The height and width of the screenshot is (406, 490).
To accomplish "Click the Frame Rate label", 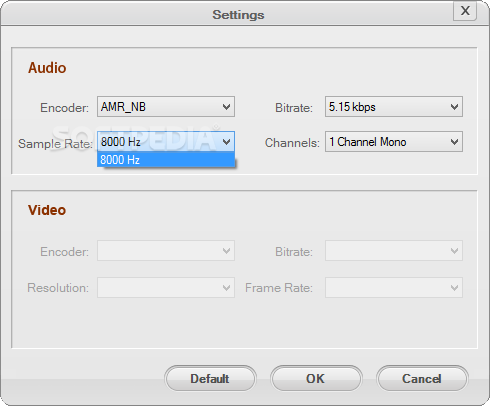I will coord(279,288).
